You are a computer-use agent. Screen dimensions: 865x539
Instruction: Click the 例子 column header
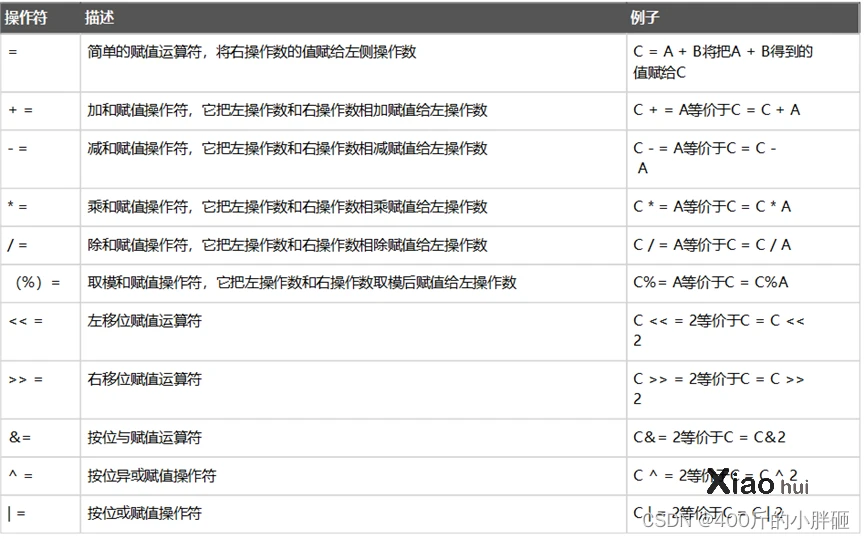click(x=645, y=18)
